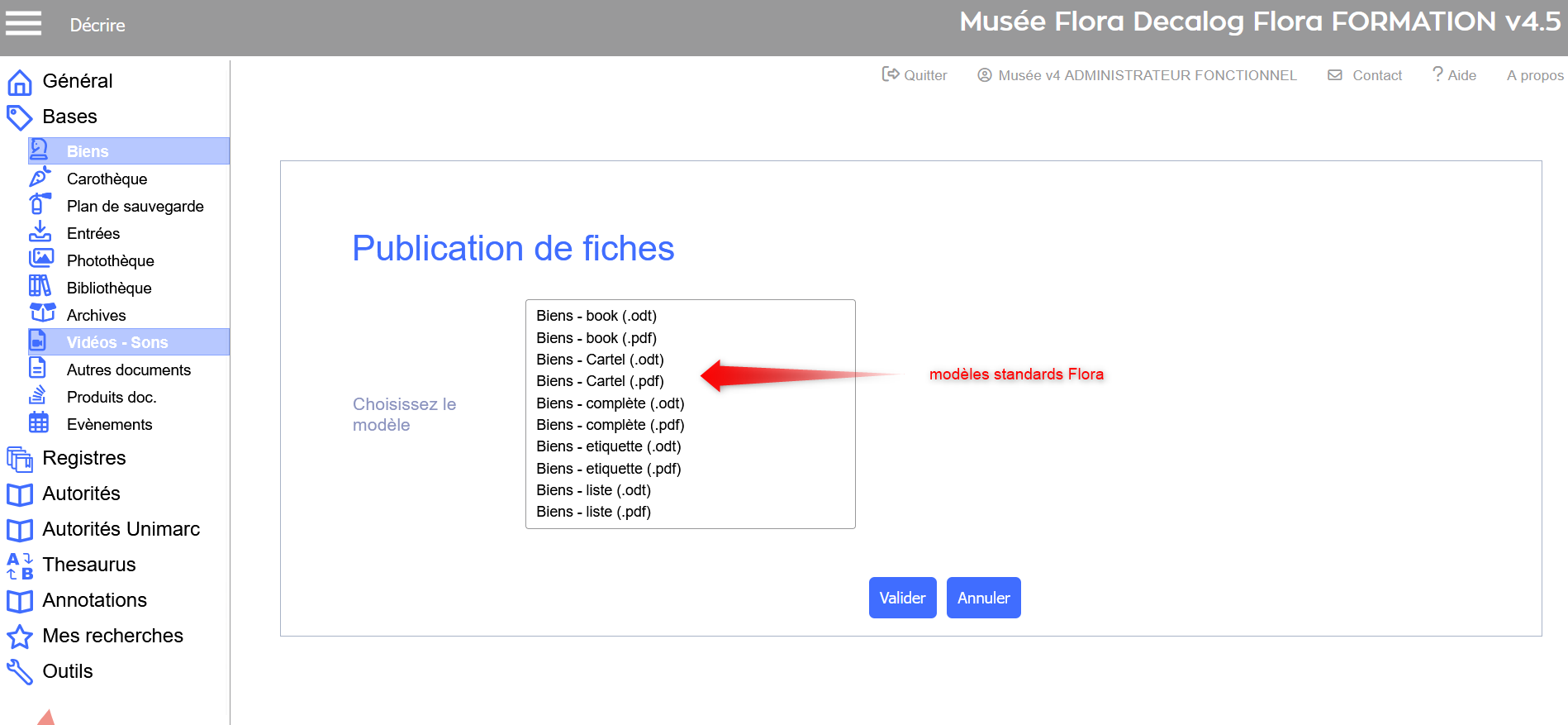Click the Plan de sauvegarde extinguisher icon
This screenshot has height=725, width=1568.
[x=40, y=204]
